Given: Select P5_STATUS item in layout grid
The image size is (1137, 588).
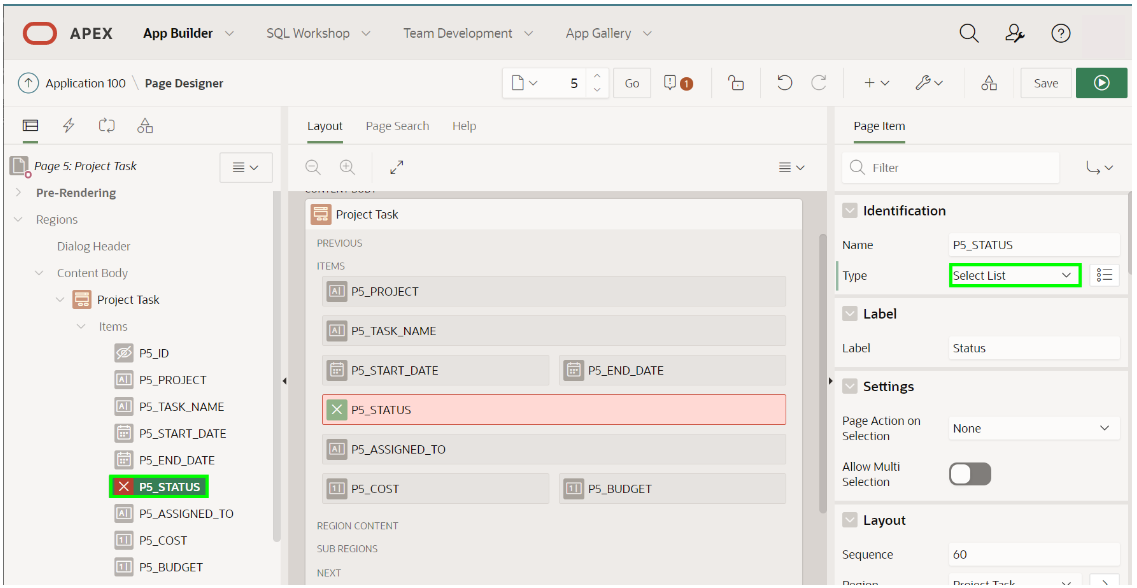Looking at the screenshot, I should (554, 410).
